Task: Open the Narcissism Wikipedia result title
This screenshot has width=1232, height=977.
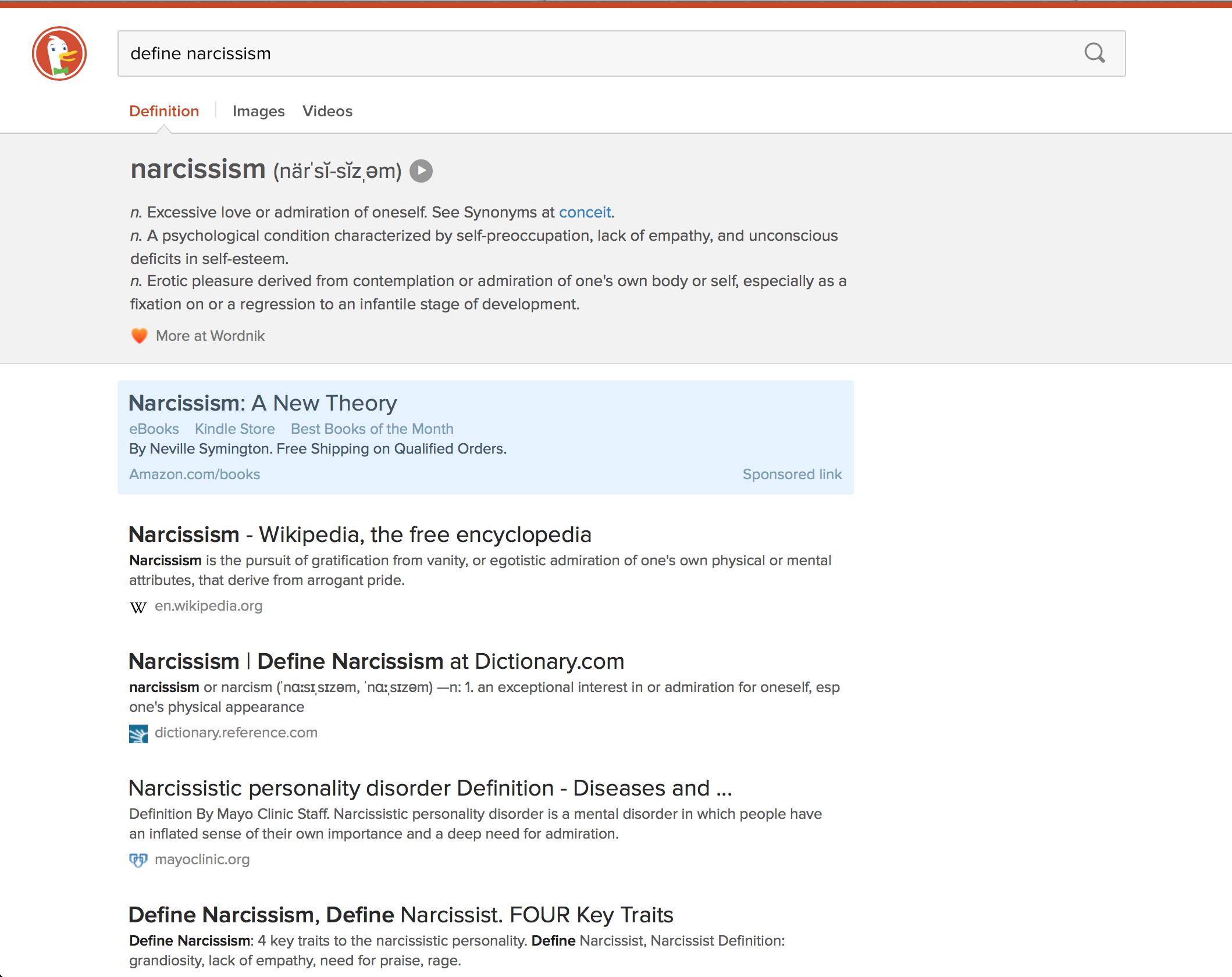Action: 359,534
